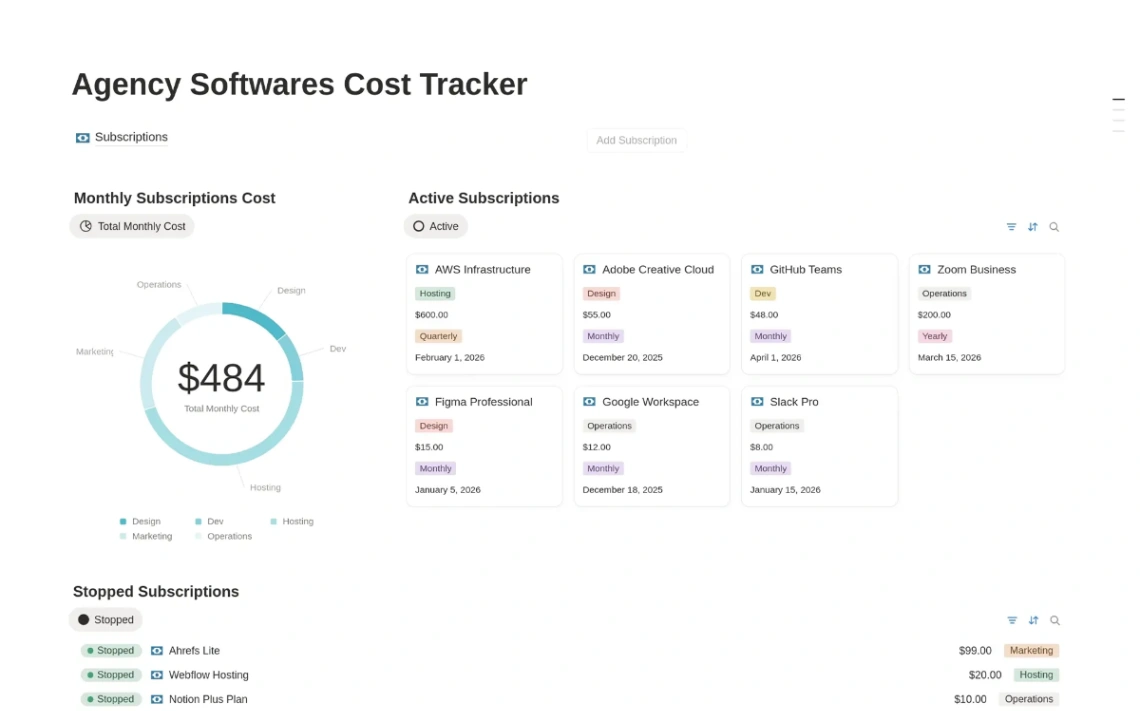Screen dimensions: 1140x711
Task: Open the Notion Plus Plan row
Action: click(x=569, y=699)
